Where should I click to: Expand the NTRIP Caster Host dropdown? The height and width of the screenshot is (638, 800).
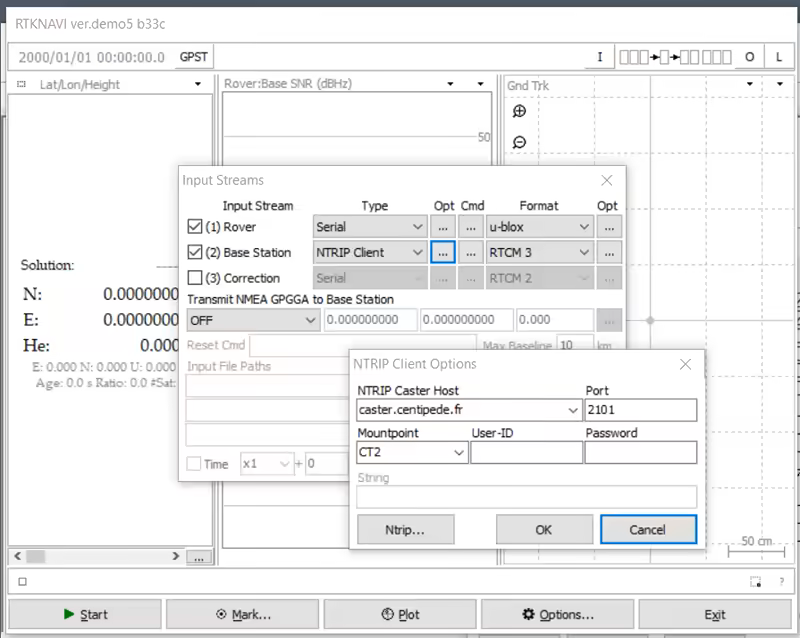[x=572, y=410]
